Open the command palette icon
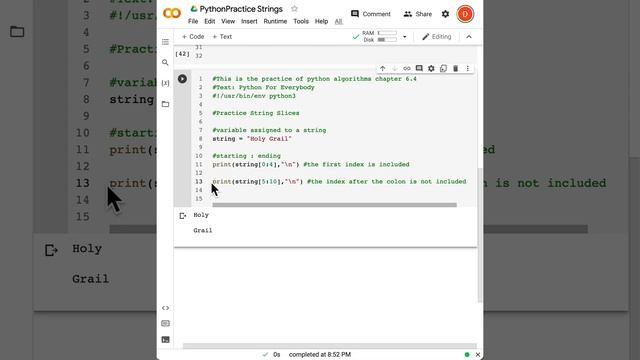This screenshot has height=360, width=640. 165,323
